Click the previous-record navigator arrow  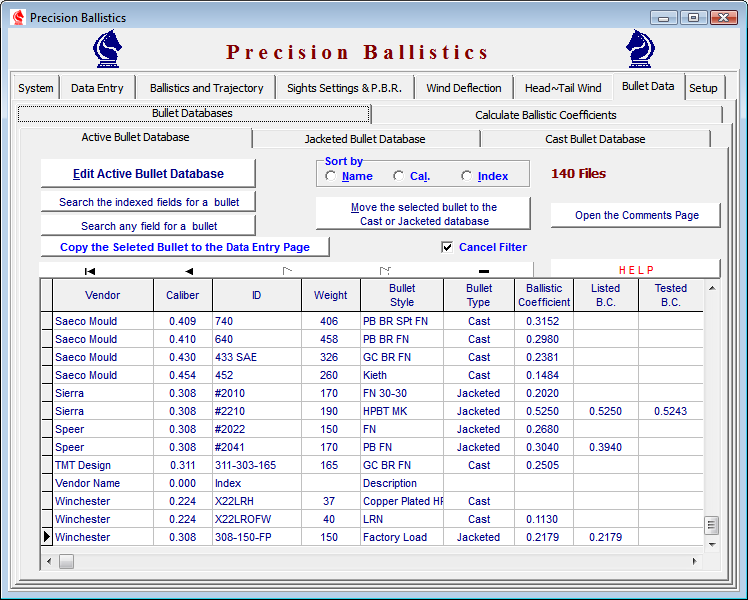click(x=189, y=270)
